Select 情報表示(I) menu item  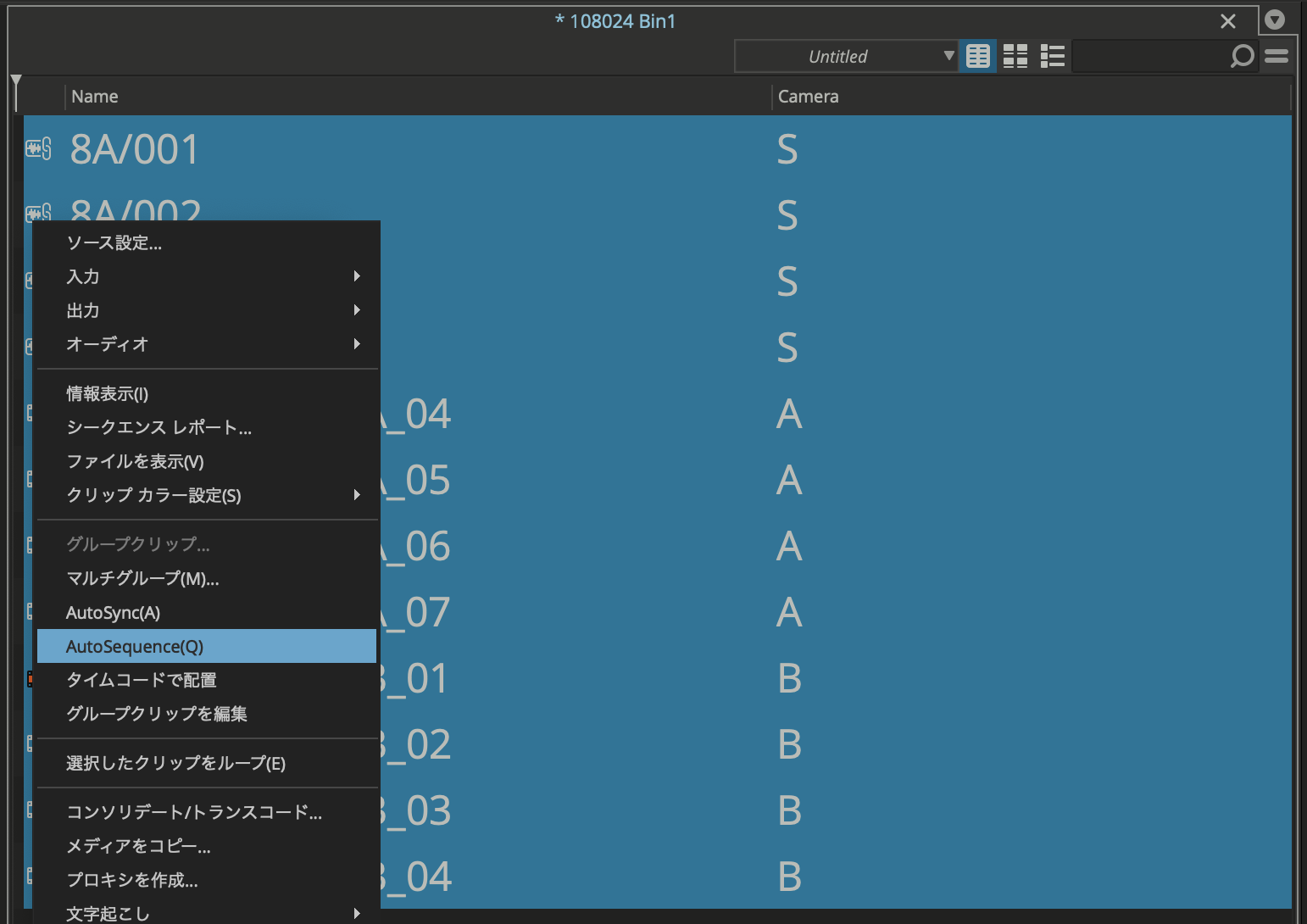click(207, 393)
